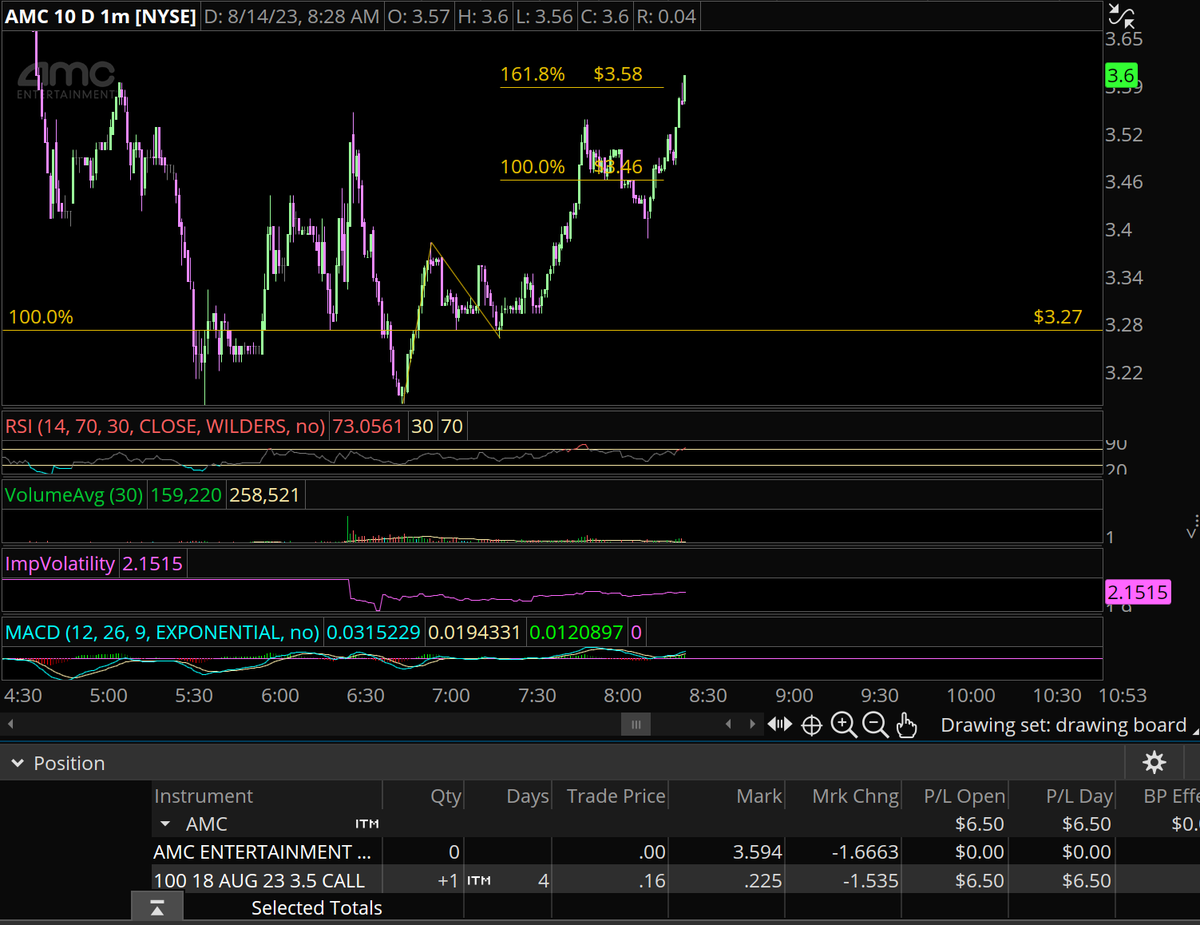This screenshot has width=1200, height=925.
Task: Click the pink 2.1515 ImpVolatility bubble
Action: (x=1137, y=593)
